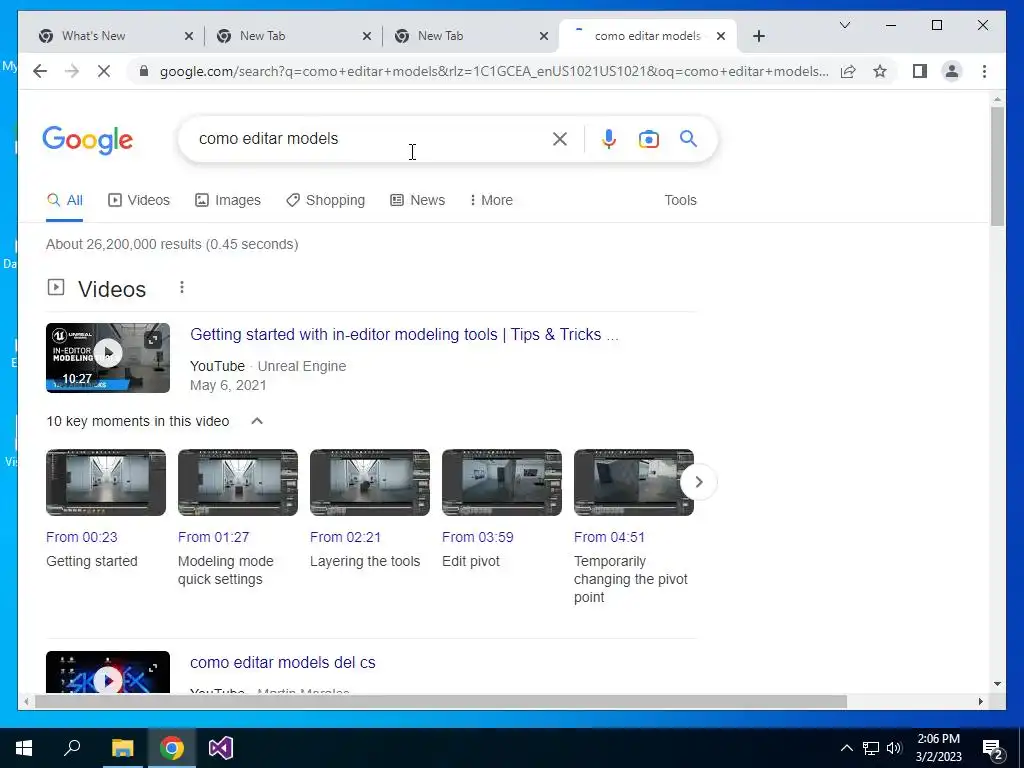This screenshot has width=1024, height=768.
Task: Clear the Google search box
Action: 560,138
